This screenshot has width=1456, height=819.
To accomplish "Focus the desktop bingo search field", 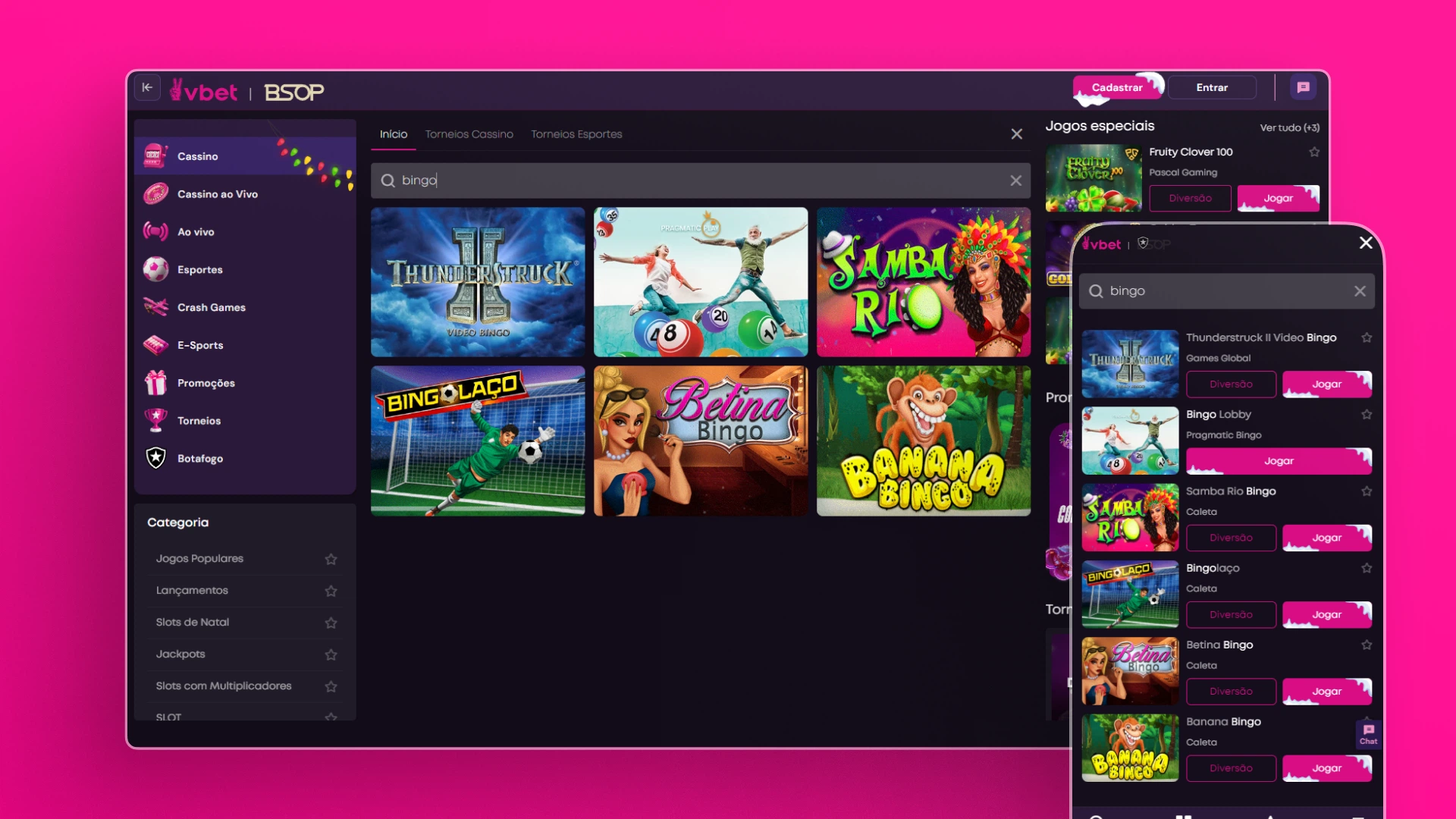I will click(701, 180).
